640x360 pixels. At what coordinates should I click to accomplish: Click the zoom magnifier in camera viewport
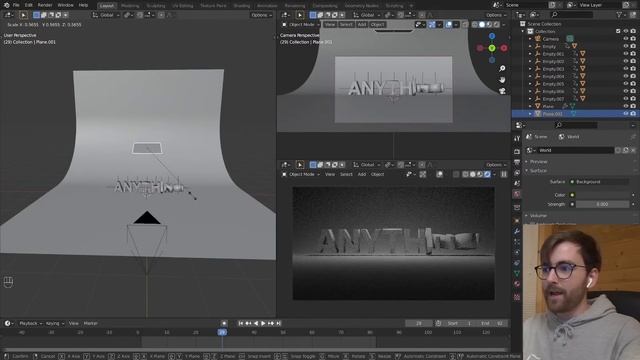pos(502,69)
